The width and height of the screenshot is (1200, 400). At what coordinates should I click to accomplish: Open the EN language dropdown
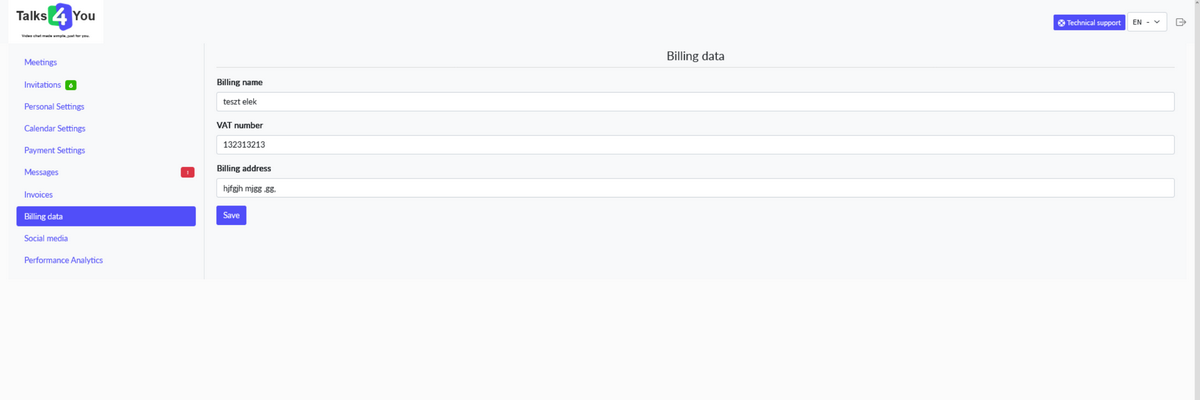coord(1147,22)
